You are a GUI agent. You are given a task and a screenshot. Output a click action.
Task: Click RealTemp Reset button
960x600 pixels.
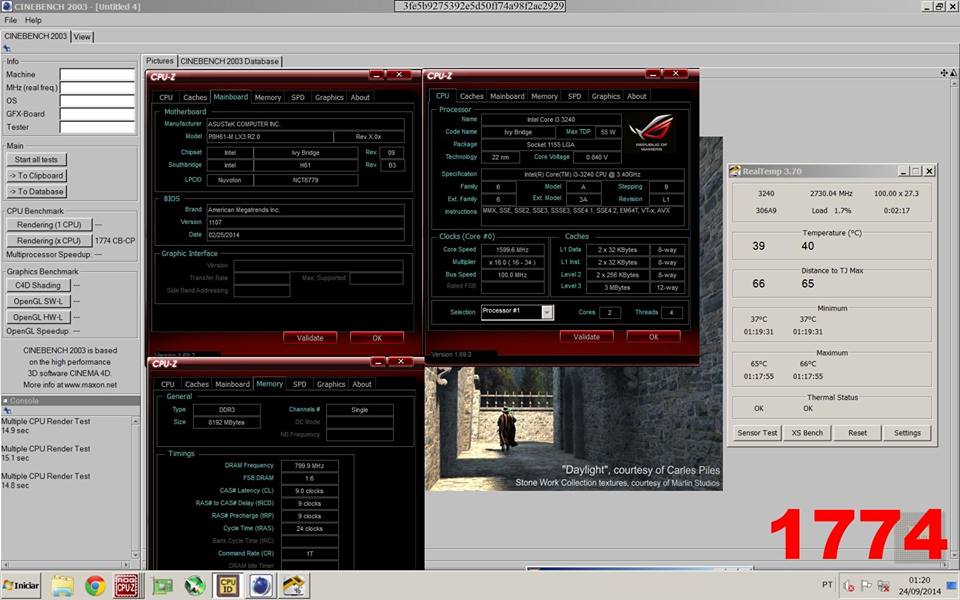(857, 433)
